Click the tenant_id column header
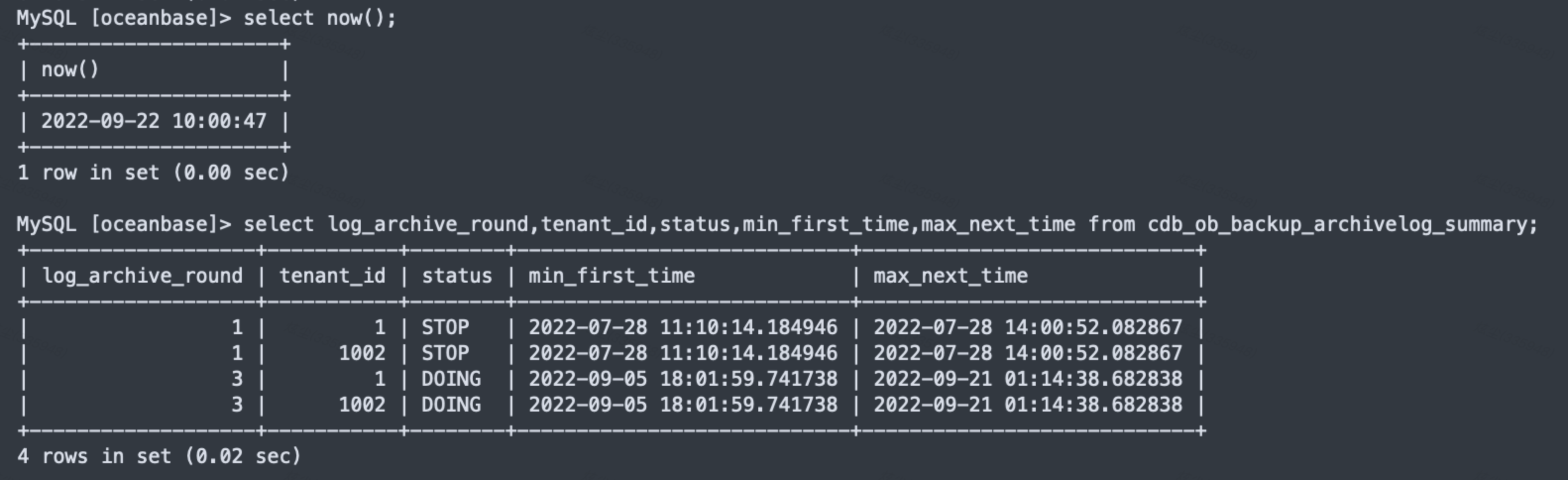Viewport: 1568px width, 480px height. tap(333, 277)
